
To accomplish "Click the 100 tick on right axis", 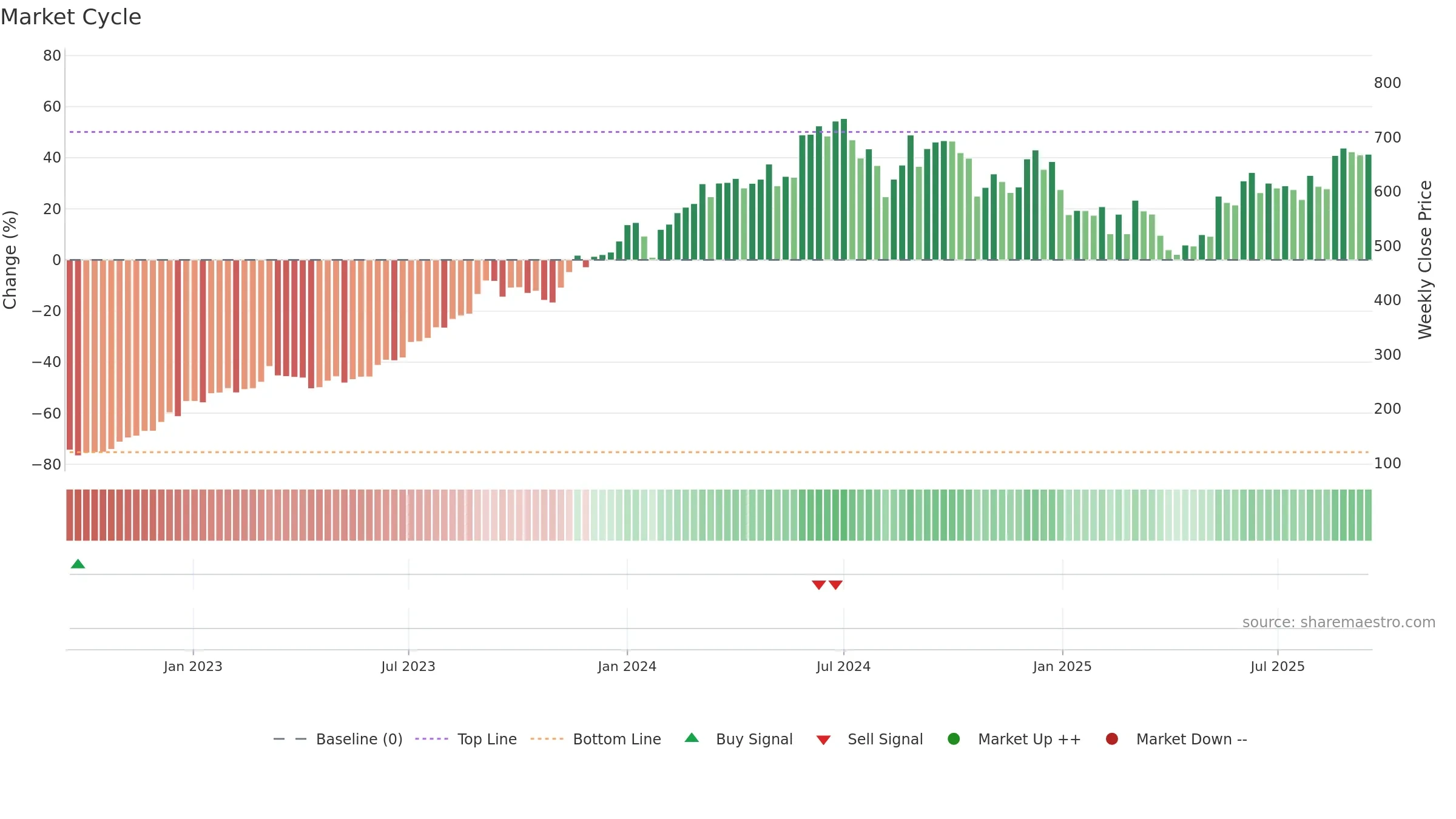I will point(1387,463).
